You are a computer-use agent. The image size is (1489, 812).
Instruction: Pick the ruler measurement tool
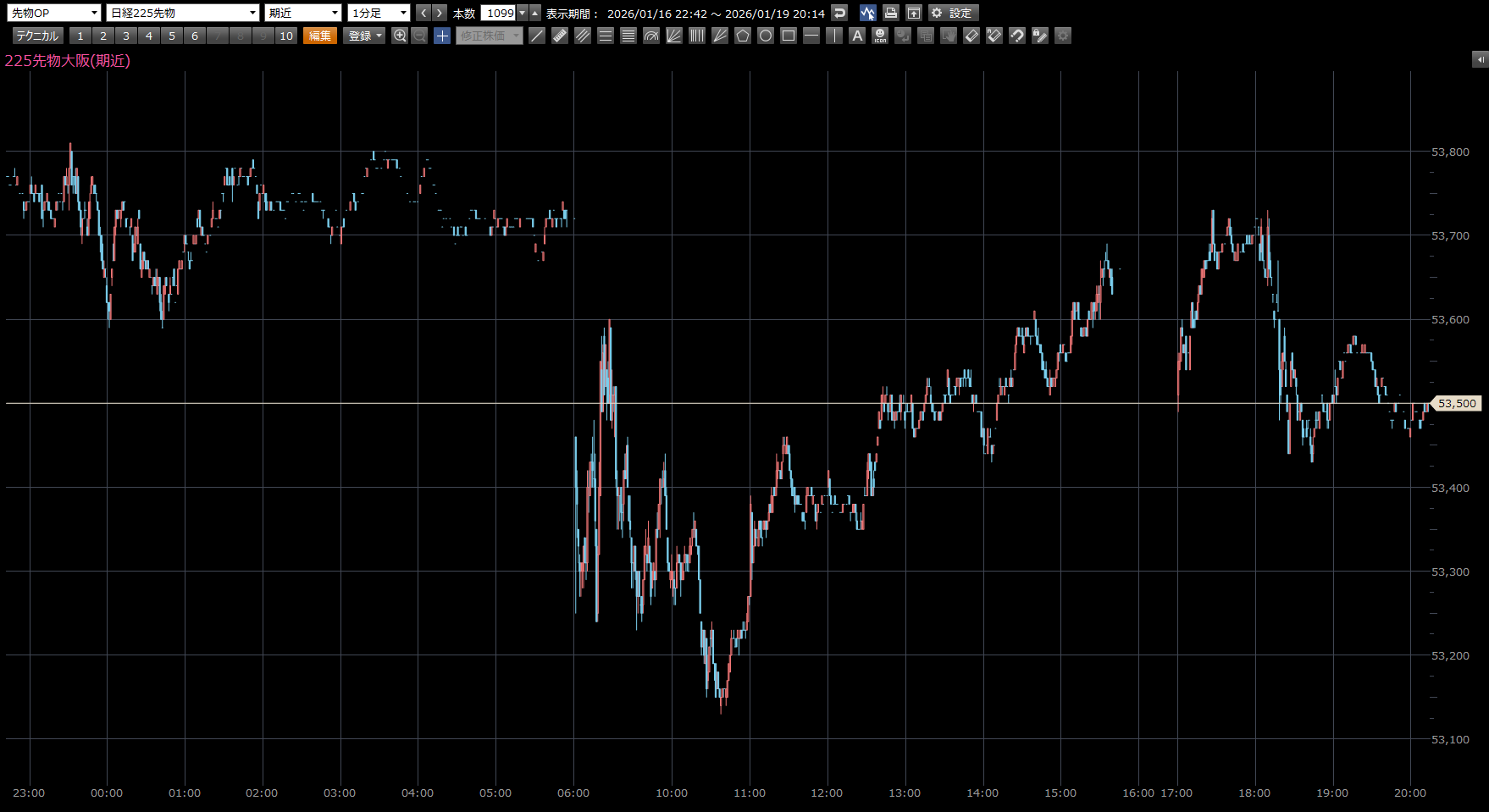click(x=560, y=36)
